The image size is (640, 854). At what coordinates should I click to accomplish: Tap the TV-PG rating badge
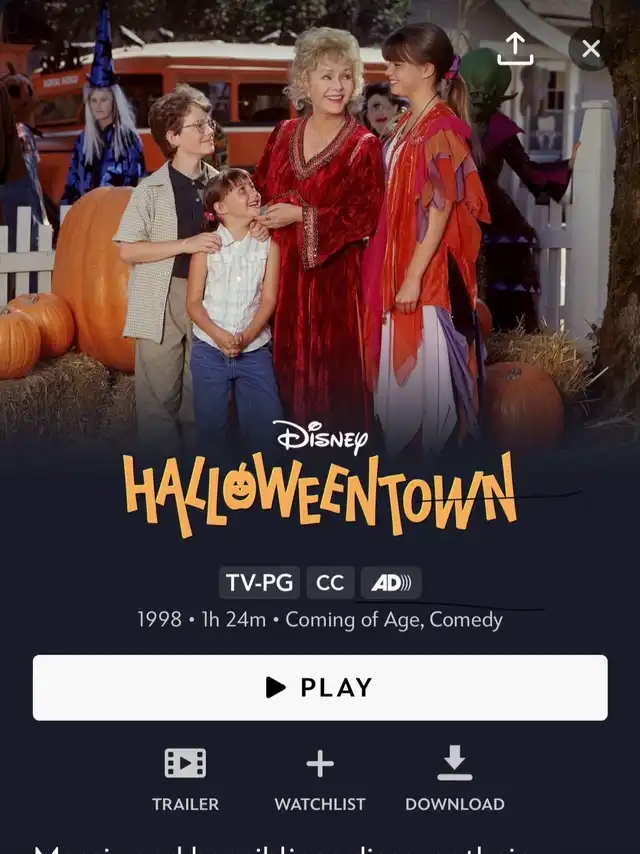tap(259, 583)
